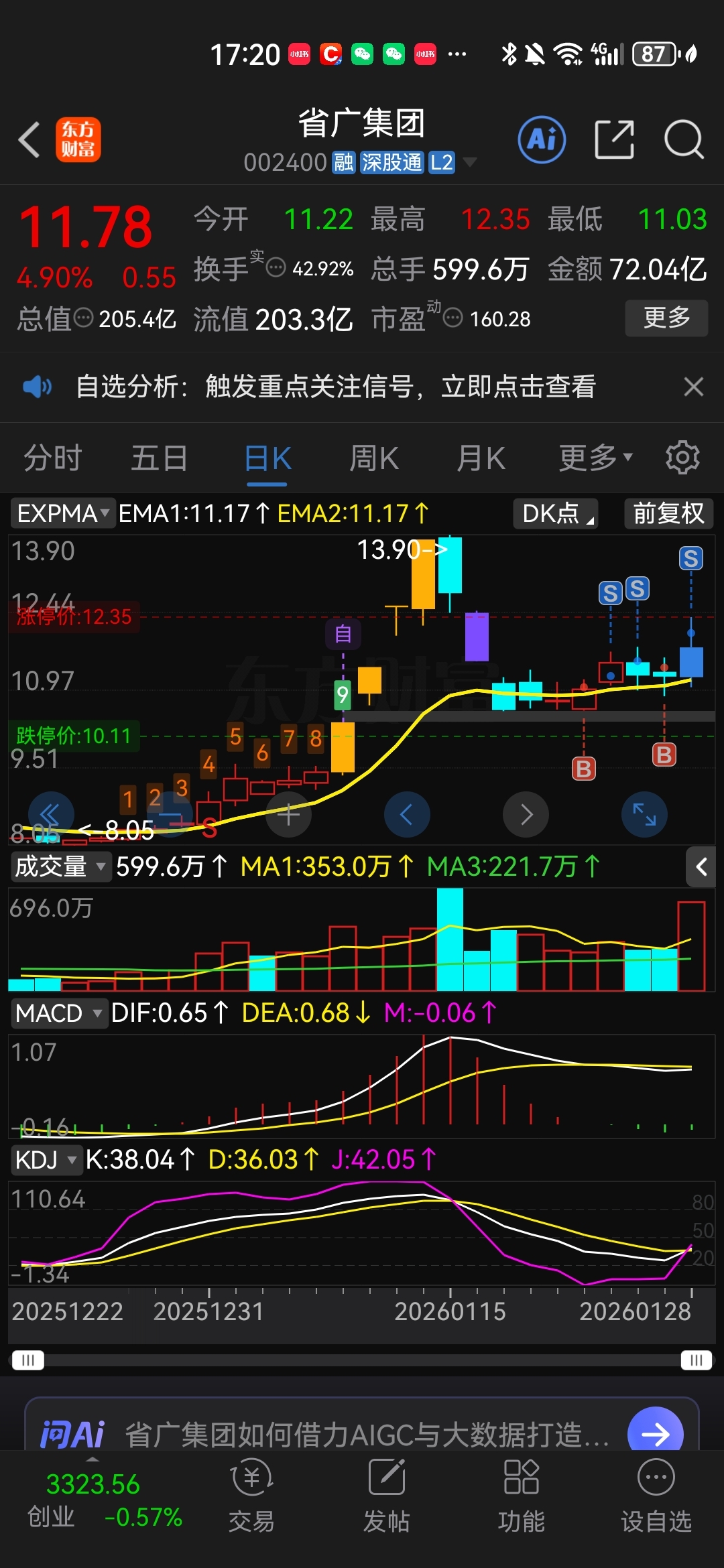Move chart cursor right one bar

526,815
